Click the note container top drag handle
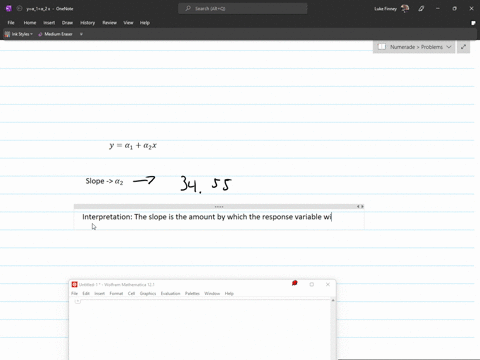Screen dimensions: 480x360 [x=219, y=207]
